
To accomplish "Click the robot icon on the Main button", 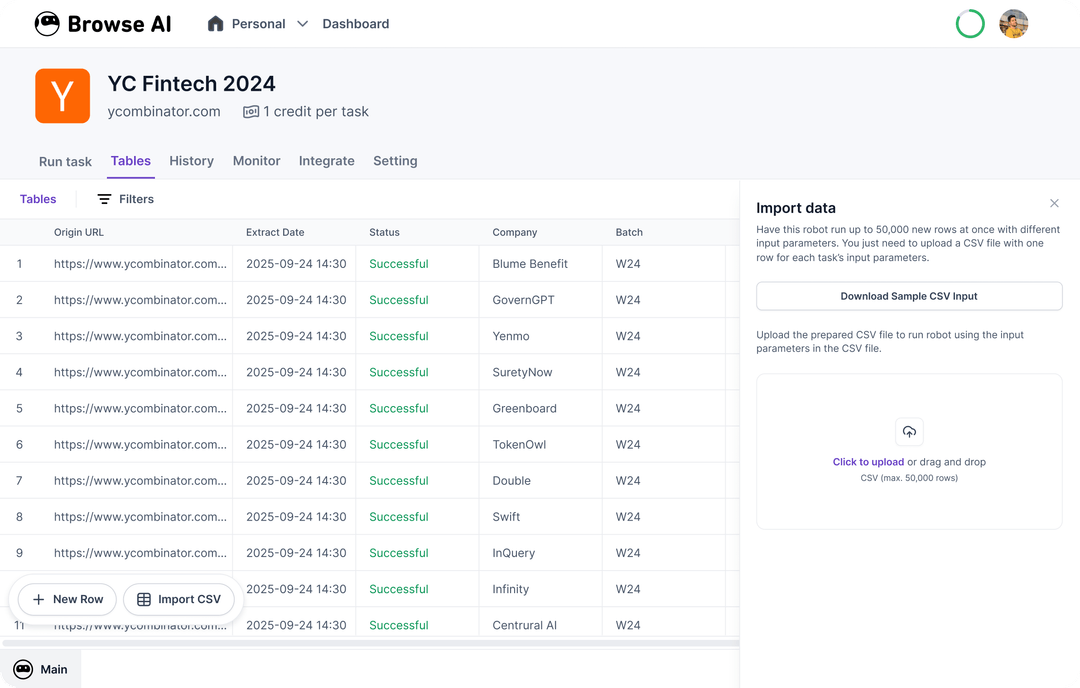I will pos(20,668).
